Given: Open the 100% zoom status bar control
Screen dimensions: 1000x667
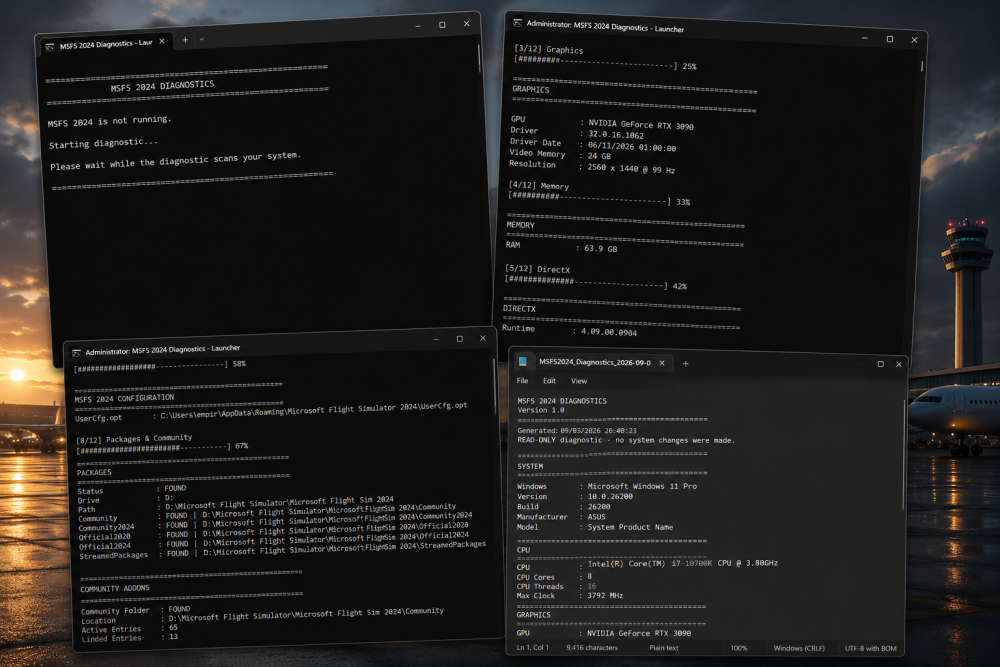Looking at the screenshot, I should [x=739, y=648].
